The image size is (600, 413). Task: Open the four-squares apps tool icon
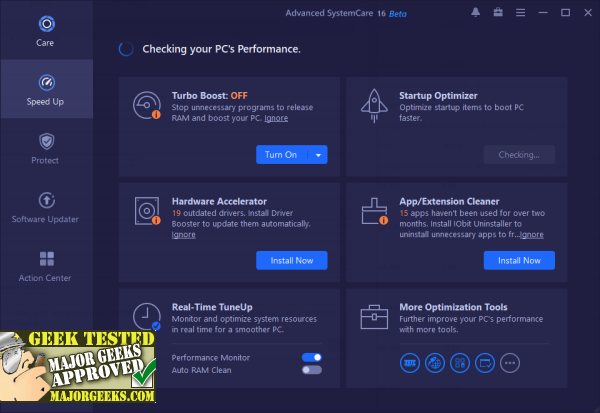click(460, 362)
